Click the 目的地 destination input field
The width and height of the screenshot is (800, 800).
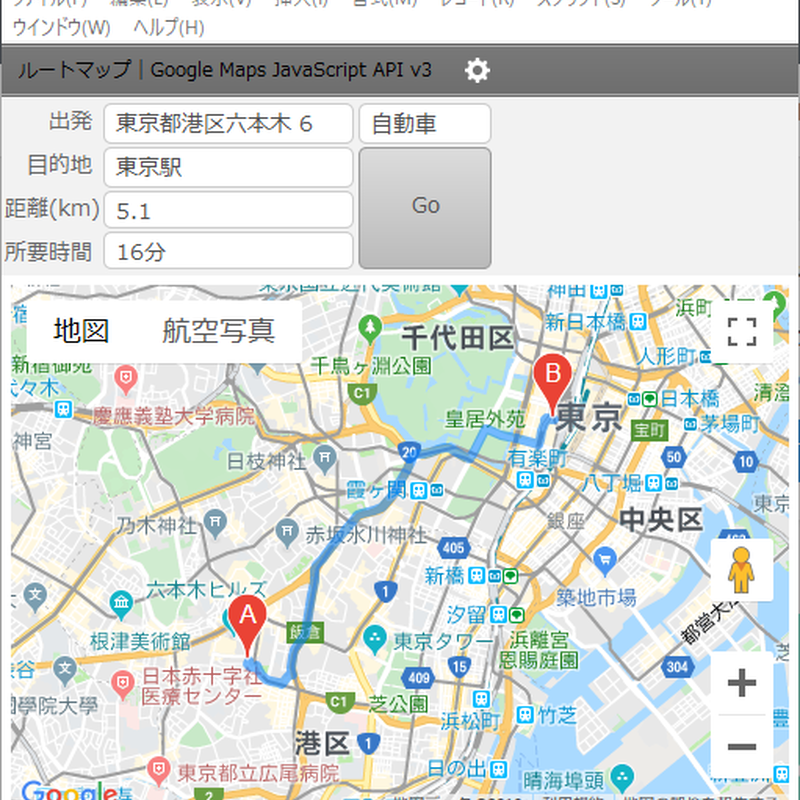click(x=229, y=167)
